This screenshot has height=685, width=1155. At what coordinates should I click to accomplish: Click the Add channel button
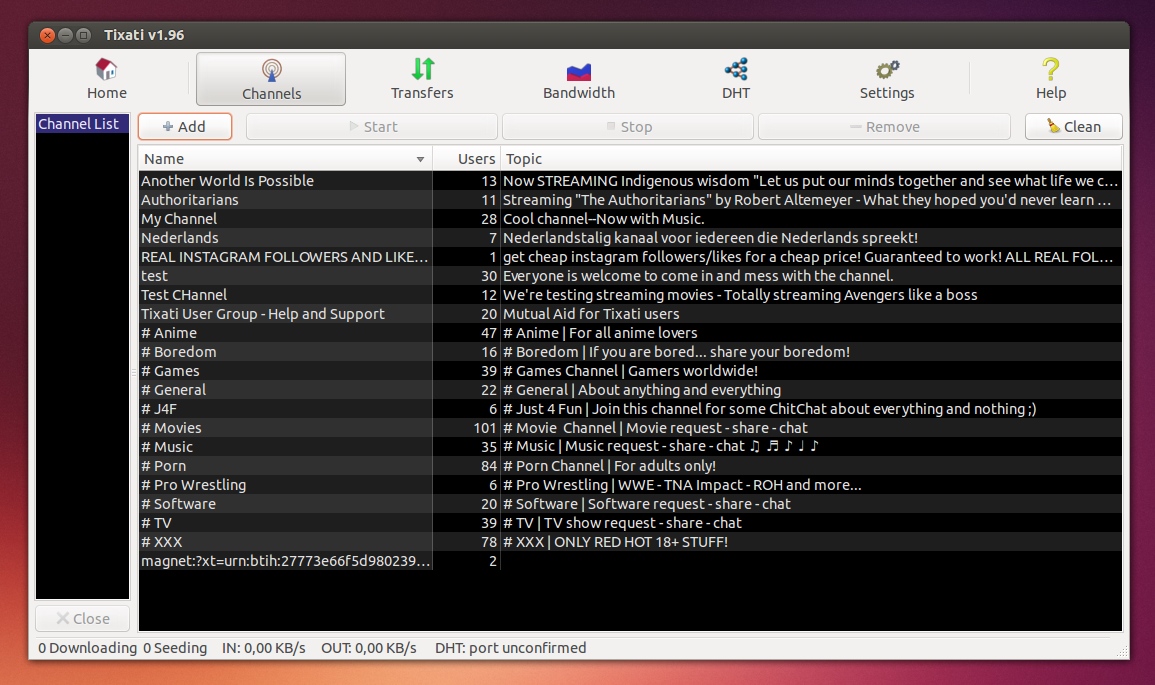(x=185, y=127)
